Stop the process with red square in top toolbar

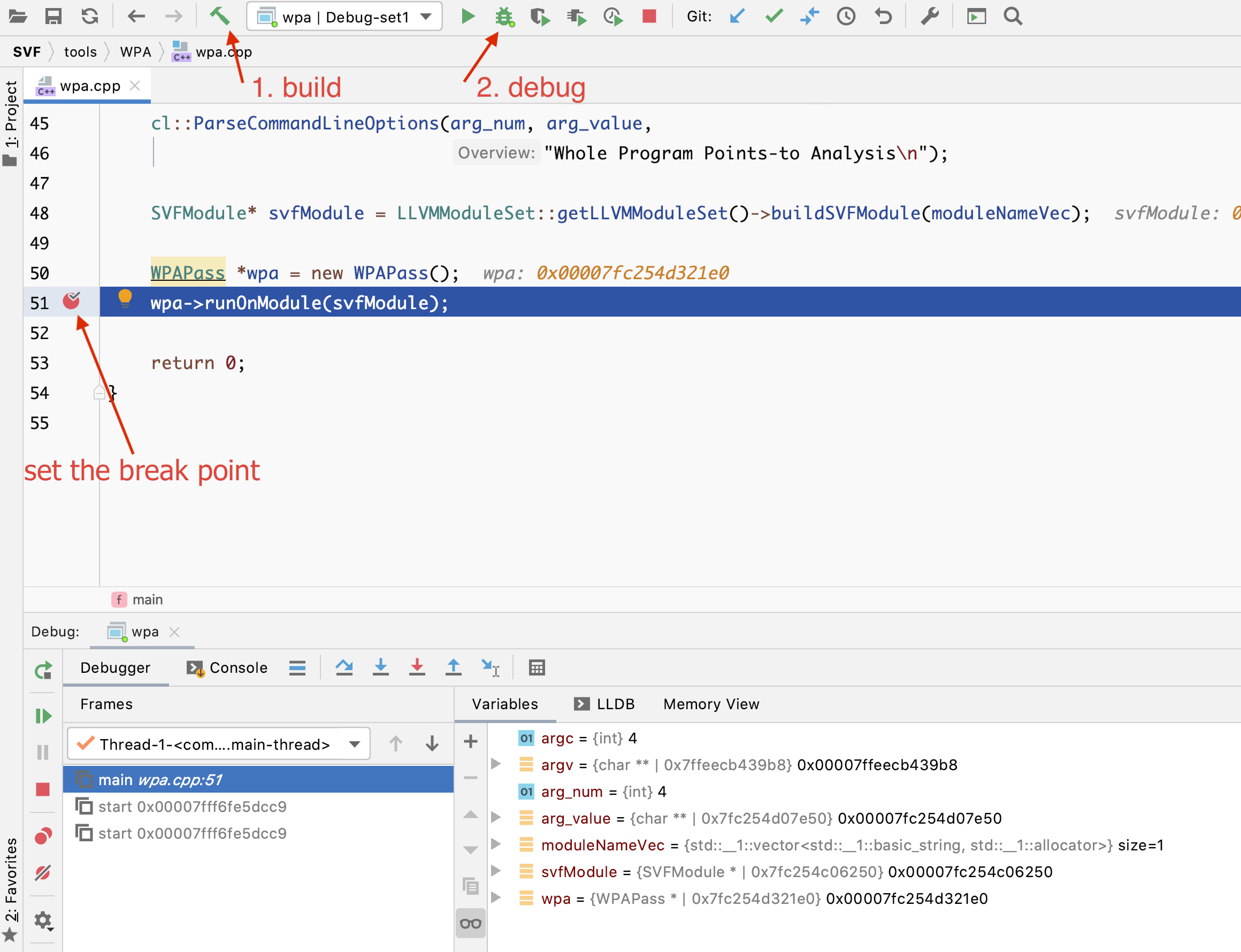tap(649, 17)
